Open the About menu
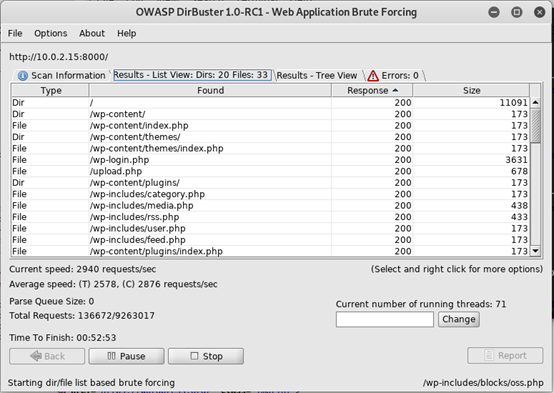554x393 pixels. point(92,33)
